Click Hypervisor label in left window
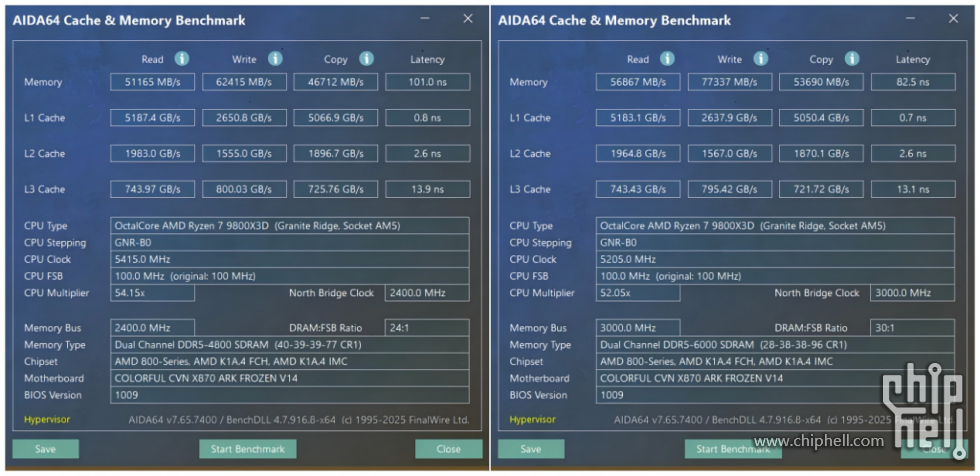Screen dimensions: 980x476 (x=47, y=420)
